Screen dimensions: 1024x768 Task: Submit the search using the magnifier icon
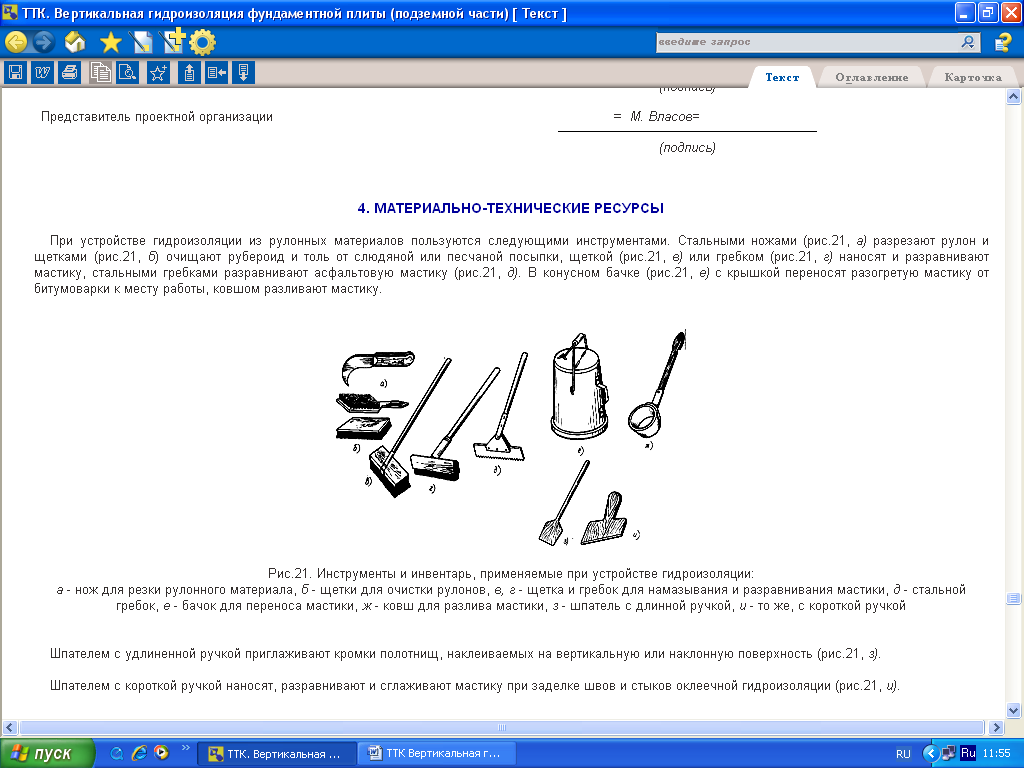[968, 42]
